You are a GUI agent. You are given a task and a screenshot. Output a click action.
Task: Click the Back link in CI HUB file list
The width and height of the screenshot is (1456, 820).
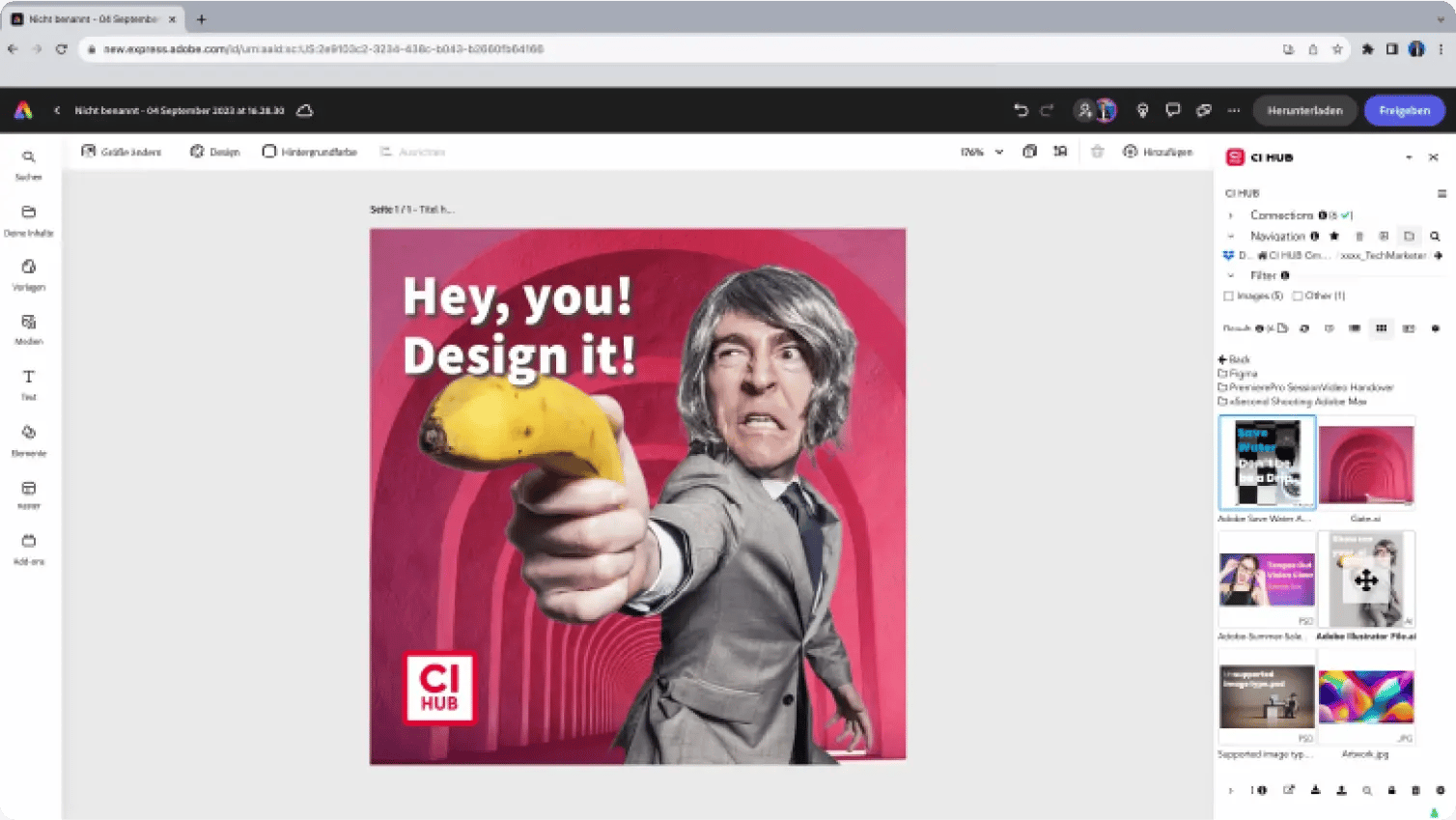pos(1234,359)
